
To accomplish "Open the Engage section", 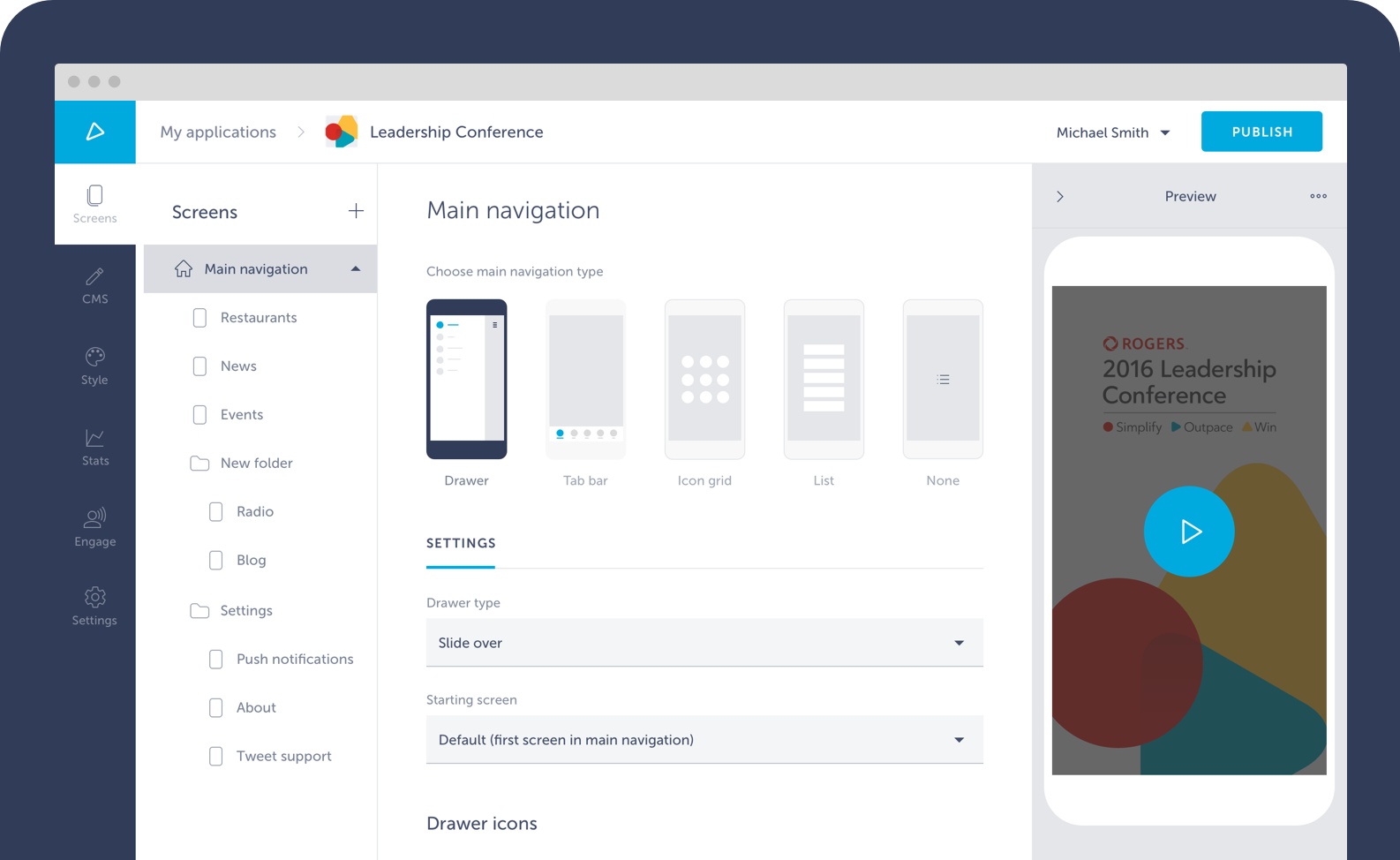I will (94, 528).
